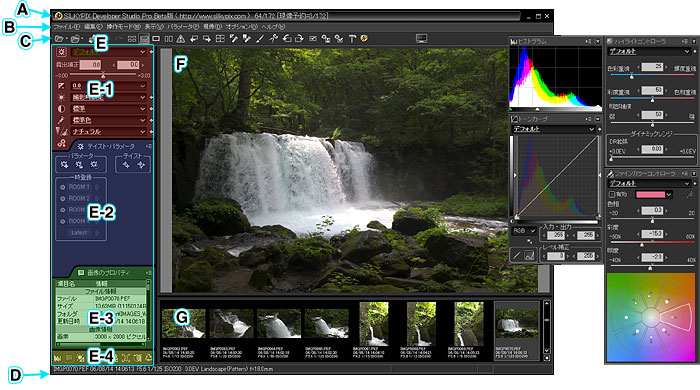Enable the 有効 checkbox in fine color controller

coord(612,195)
